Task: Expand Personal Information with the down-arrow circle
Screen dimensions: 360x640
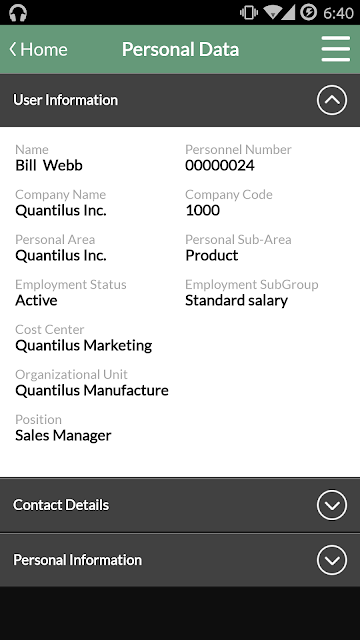Action: [x=332, y=560]
